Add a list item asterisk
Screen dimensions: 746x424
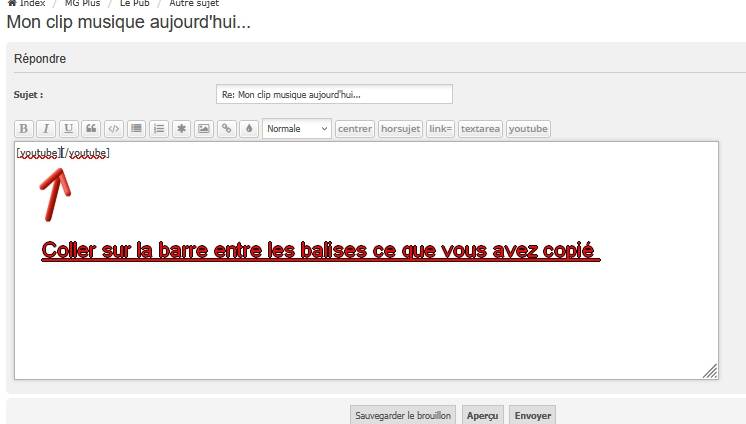[x=181, y=128]
